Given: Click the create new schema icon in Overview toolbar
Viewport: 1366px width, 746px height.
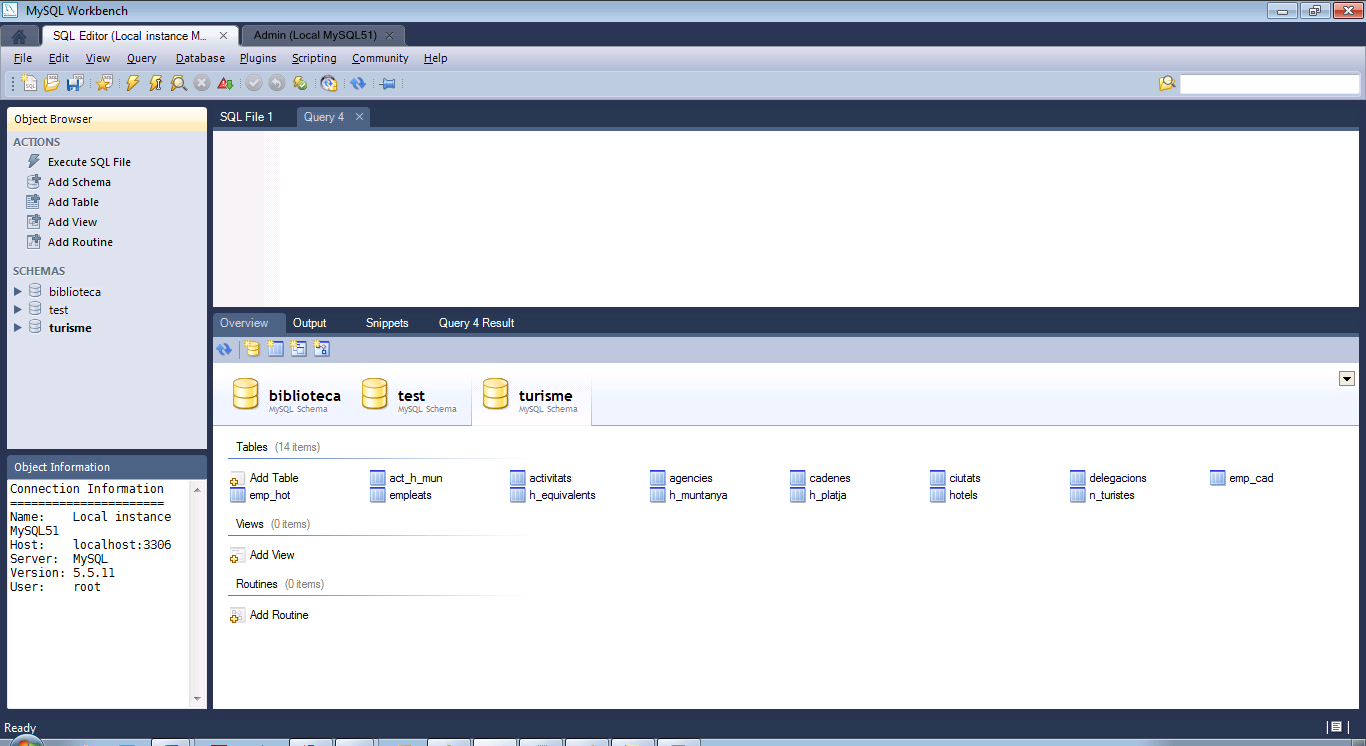Looking at the screenshot, I should point(252,349).
